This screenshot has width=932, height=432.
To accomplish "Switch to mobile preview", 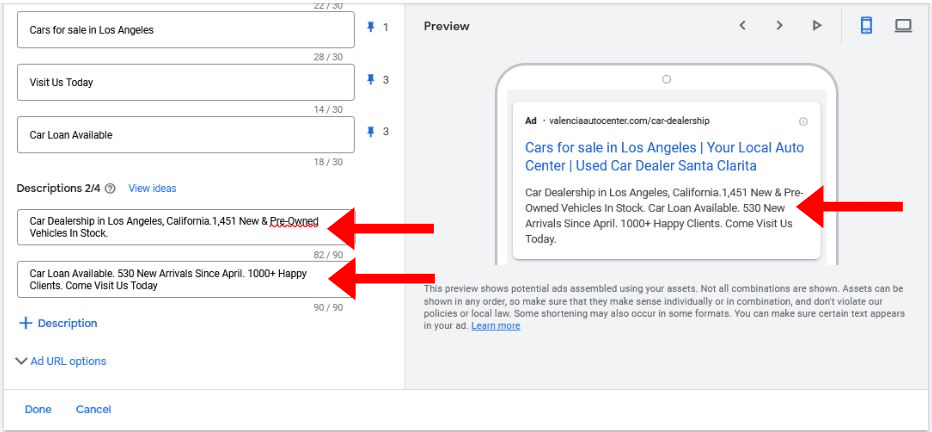I will [x=866, y=26].
